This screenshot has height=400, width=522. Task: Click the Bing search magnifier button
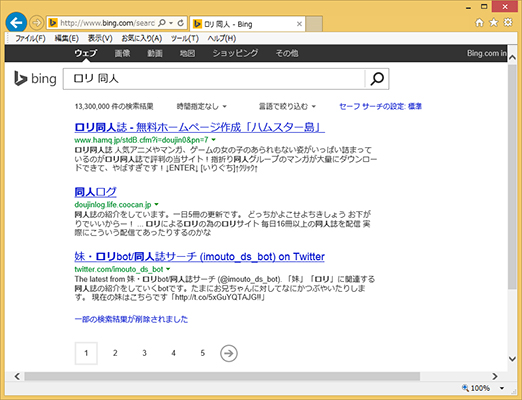tap(377, 79)
